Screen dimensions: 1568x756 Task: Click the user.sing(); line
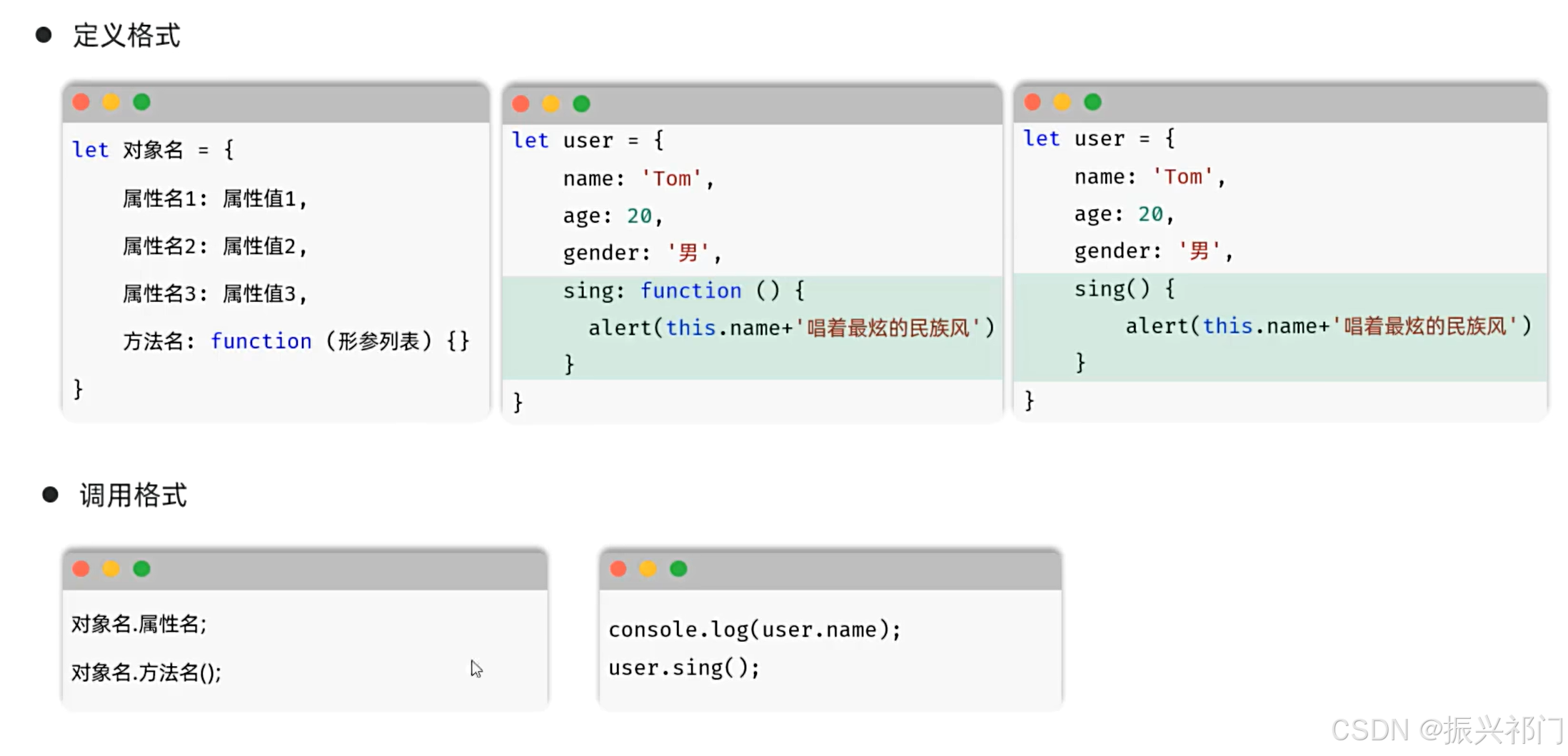point(683,667)
